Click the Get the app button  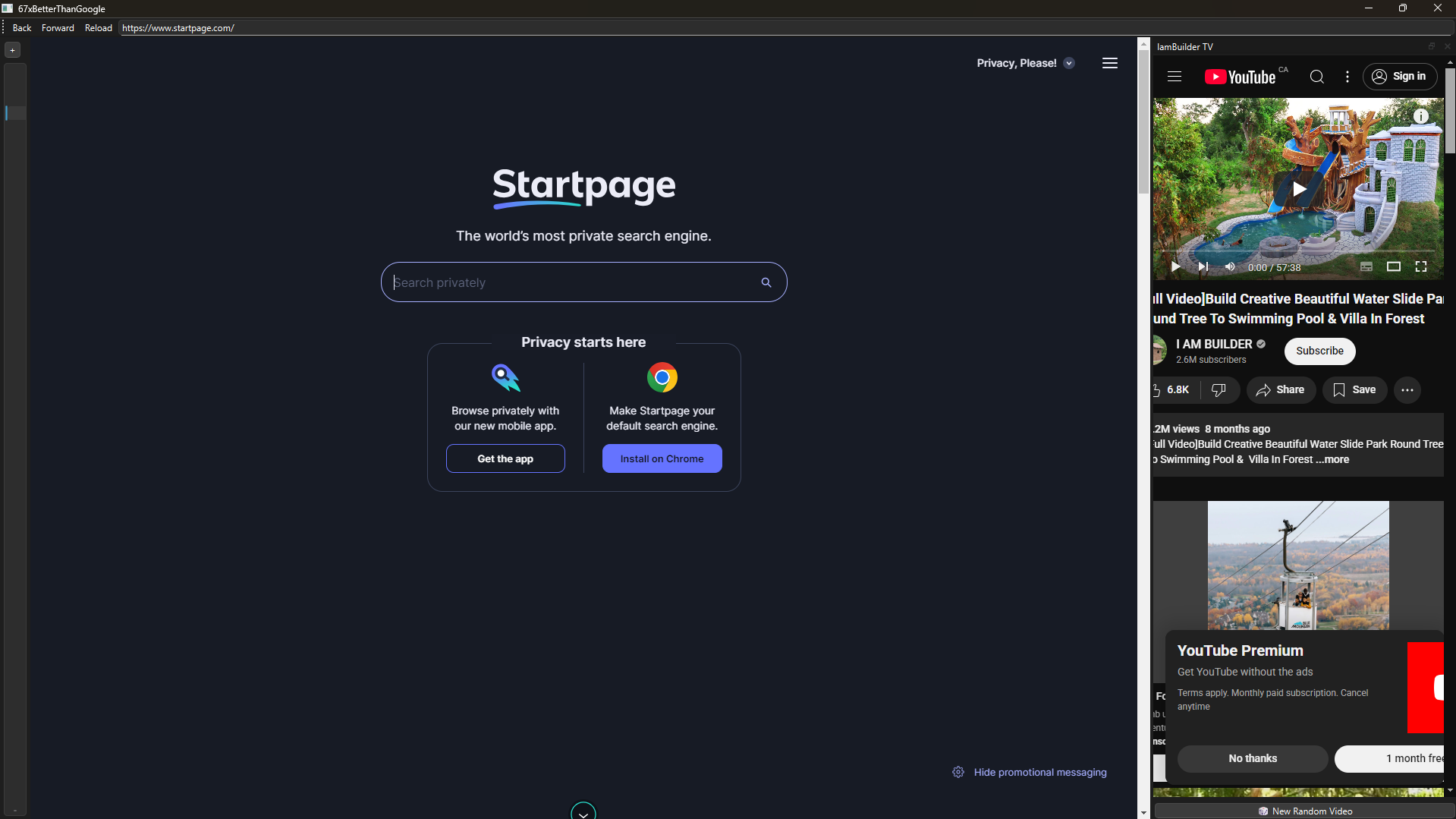505,458
